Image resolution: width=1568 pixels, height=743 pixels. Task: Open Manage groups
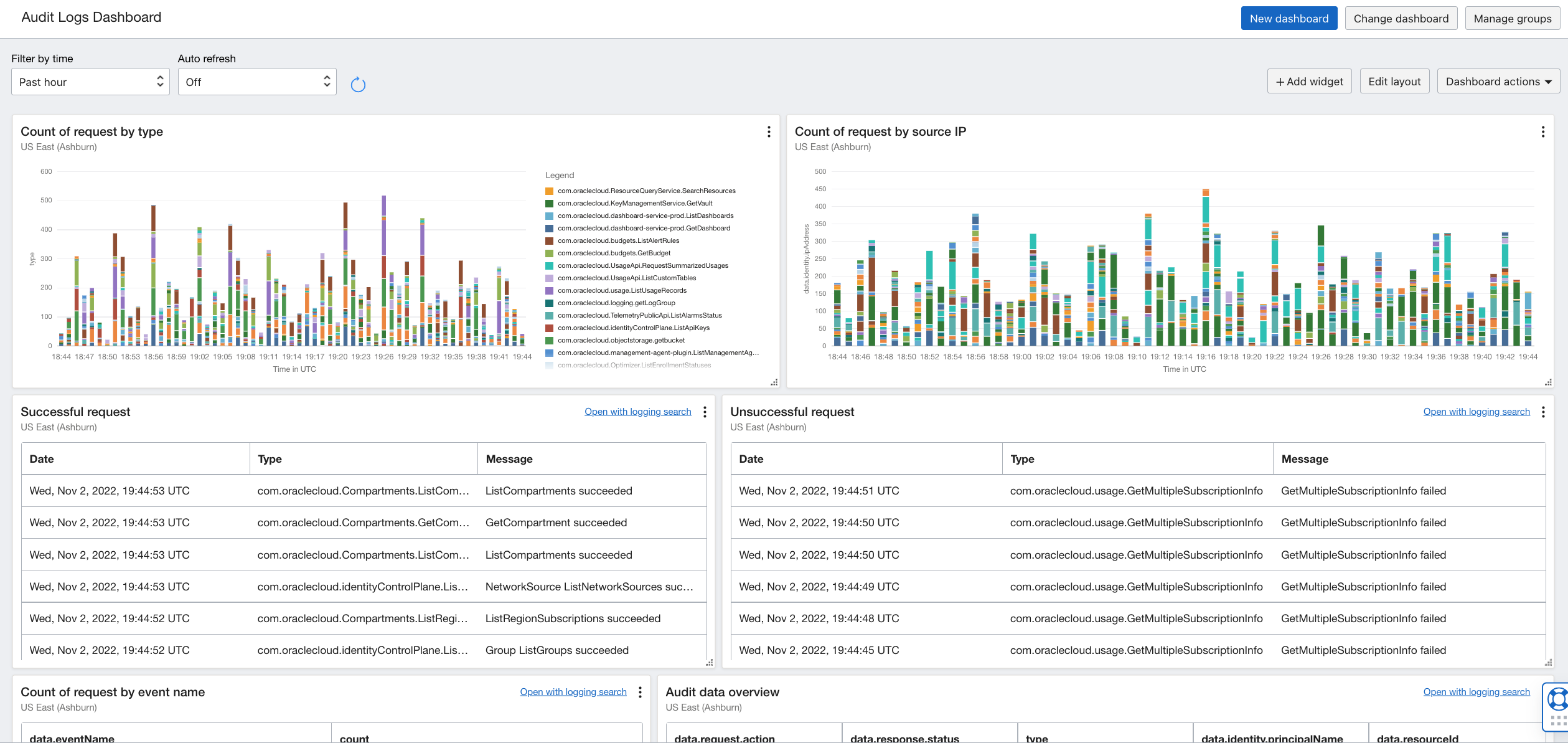[1513, 18]
